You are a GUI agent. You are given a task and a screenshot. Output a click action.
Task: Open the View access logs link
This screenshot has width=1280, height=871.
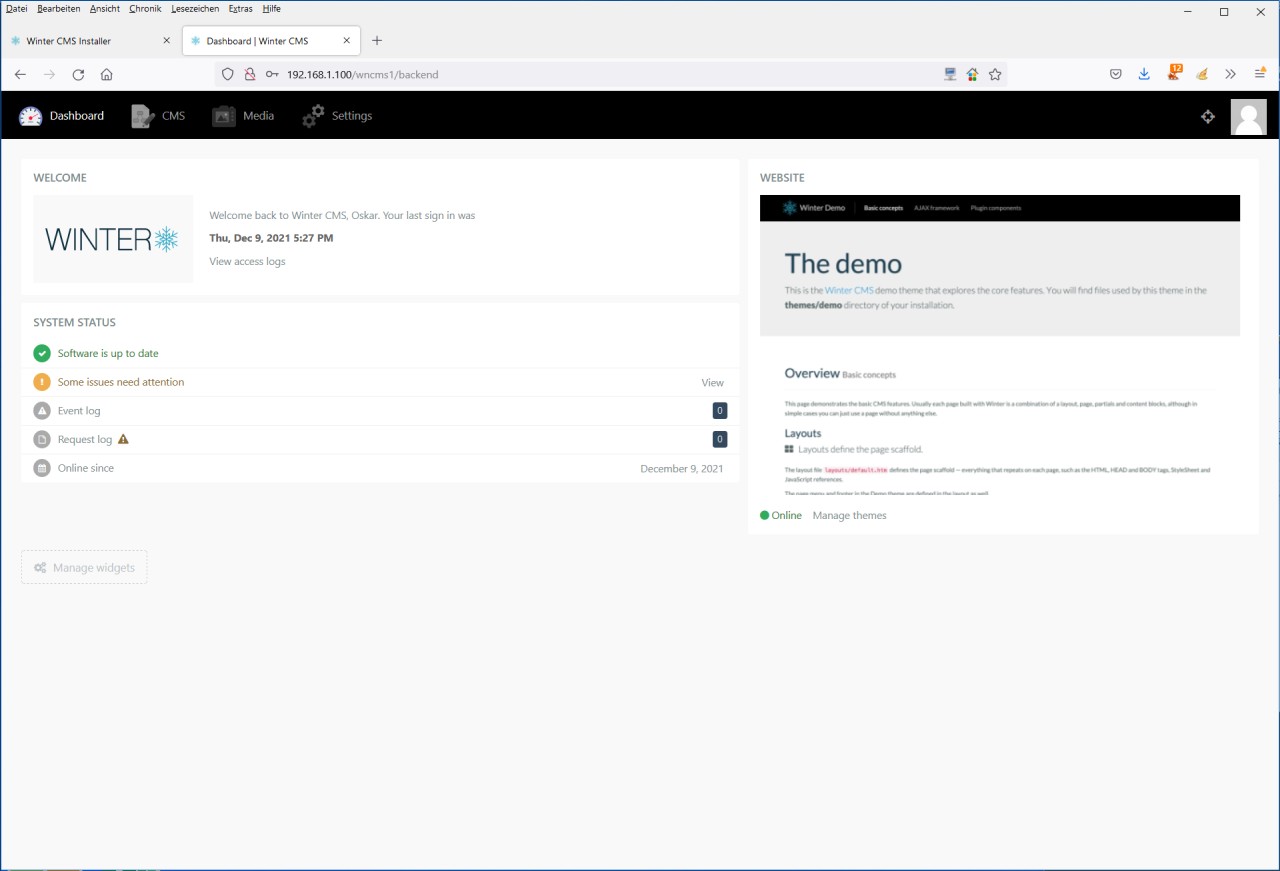coord(247,261)
